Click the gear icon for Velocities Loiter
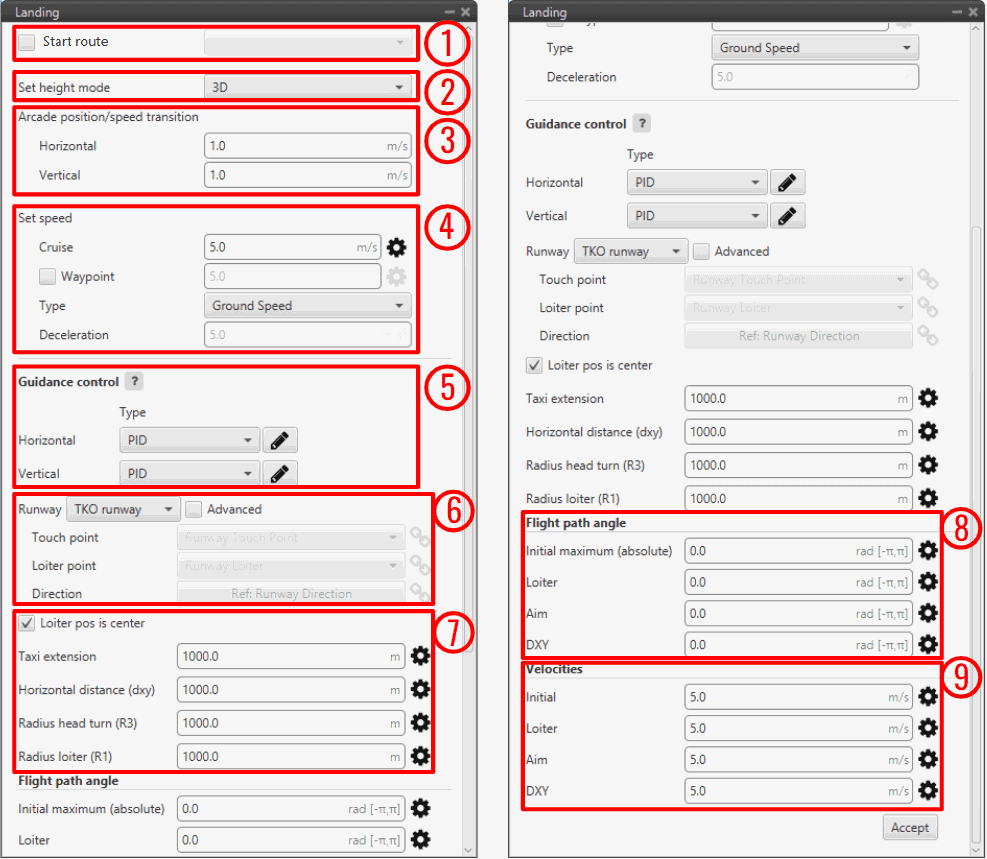The image size is (987, 859). pyautogui.click(x=928, y=728)
